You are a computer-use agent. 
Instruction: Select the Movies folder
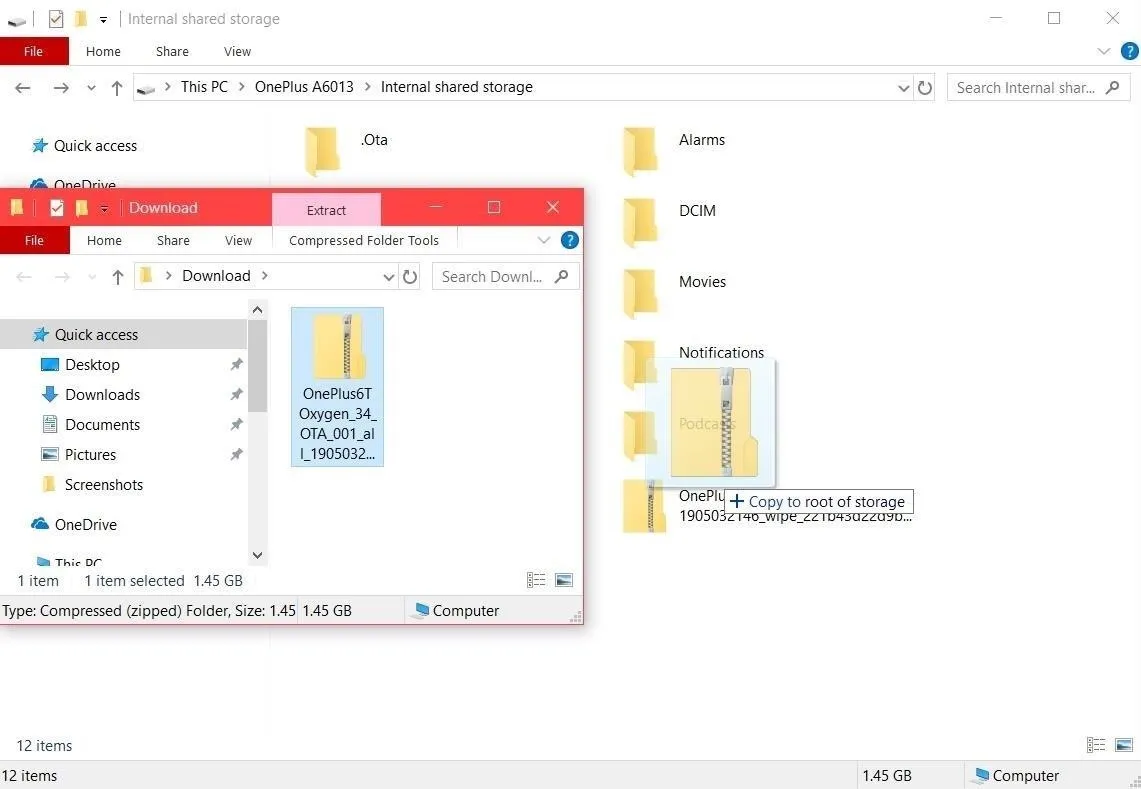point(675,293)
